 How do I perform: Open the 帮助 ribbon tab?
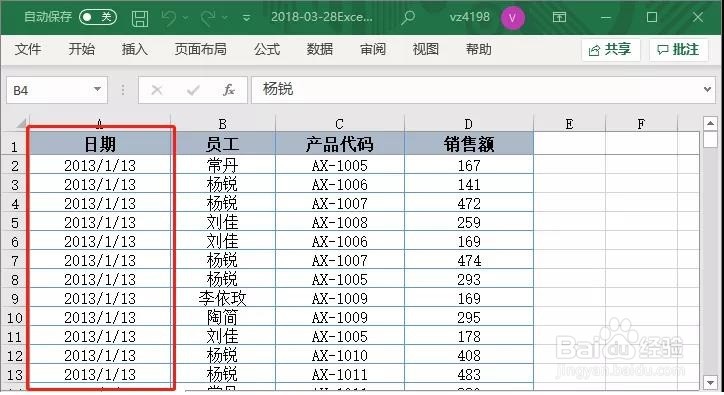478,49
